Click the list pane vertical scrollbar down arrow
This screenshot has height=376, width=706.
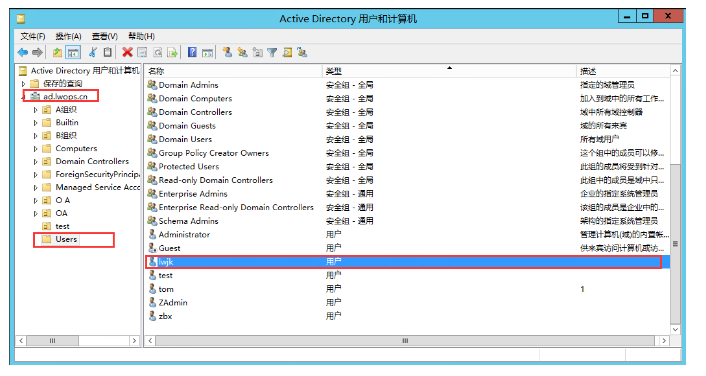(x=675, y=330)
